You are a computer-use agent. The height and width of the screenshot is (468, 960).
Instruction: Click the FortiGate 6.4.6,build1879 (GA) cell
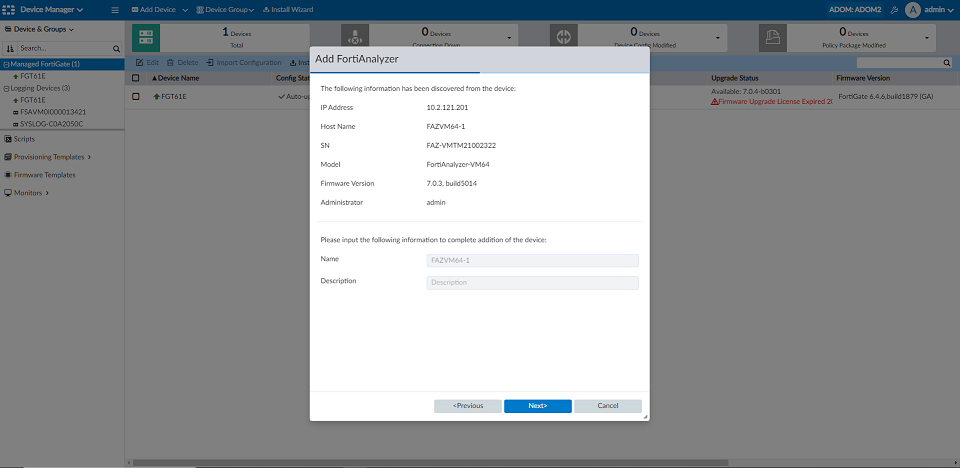(x=885, y=97)
